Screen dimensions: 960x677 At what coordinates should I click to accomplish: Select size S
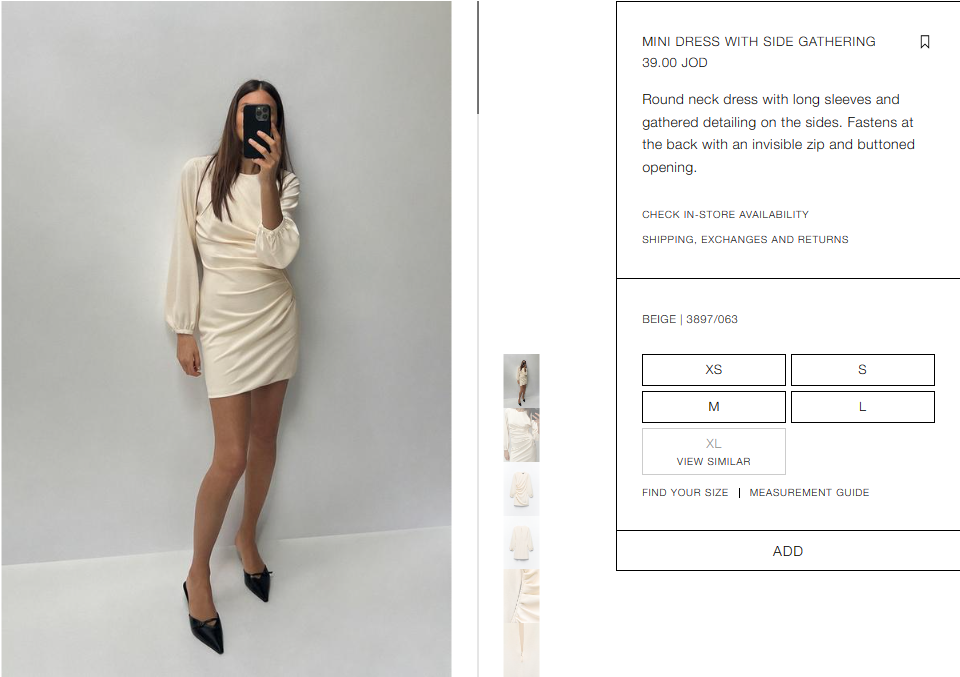(x=863, y=370)
